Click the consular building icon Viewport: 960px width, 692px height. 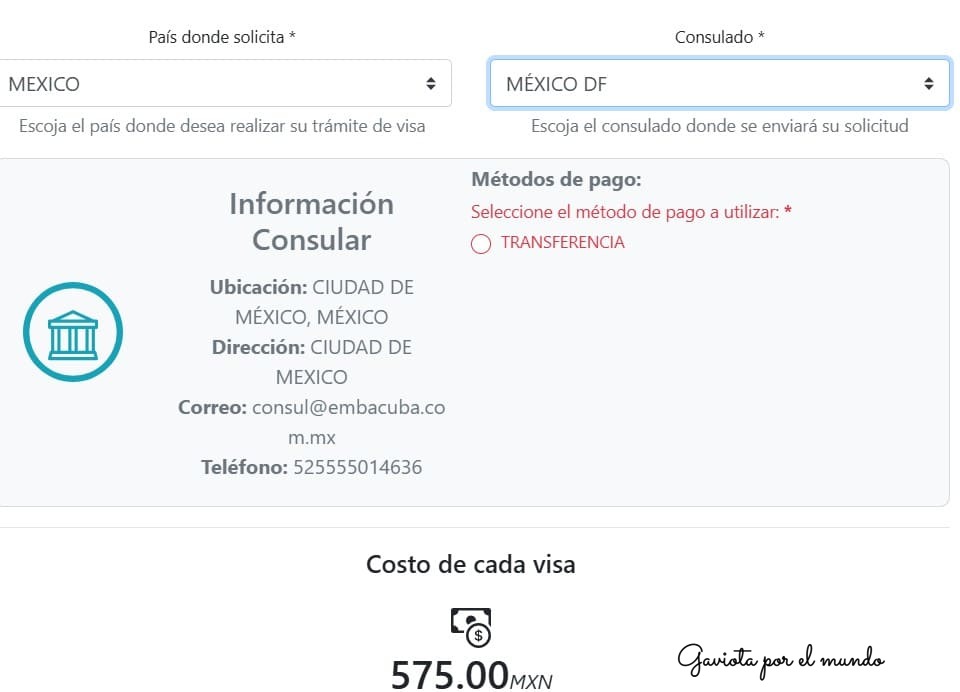click(x=72, y=332)
